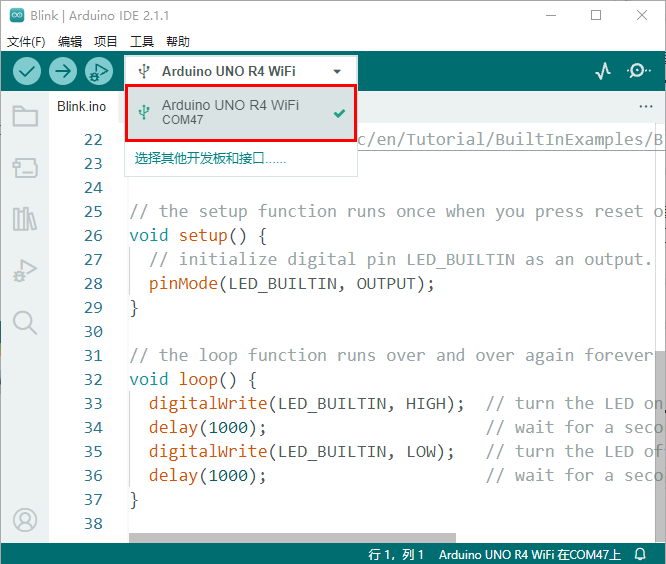The width and height of the screenshot is (666, 564).
Task: Click Arduino UNO R4 WiFi 在COM47上 status
Action: [x=530, y=554]
